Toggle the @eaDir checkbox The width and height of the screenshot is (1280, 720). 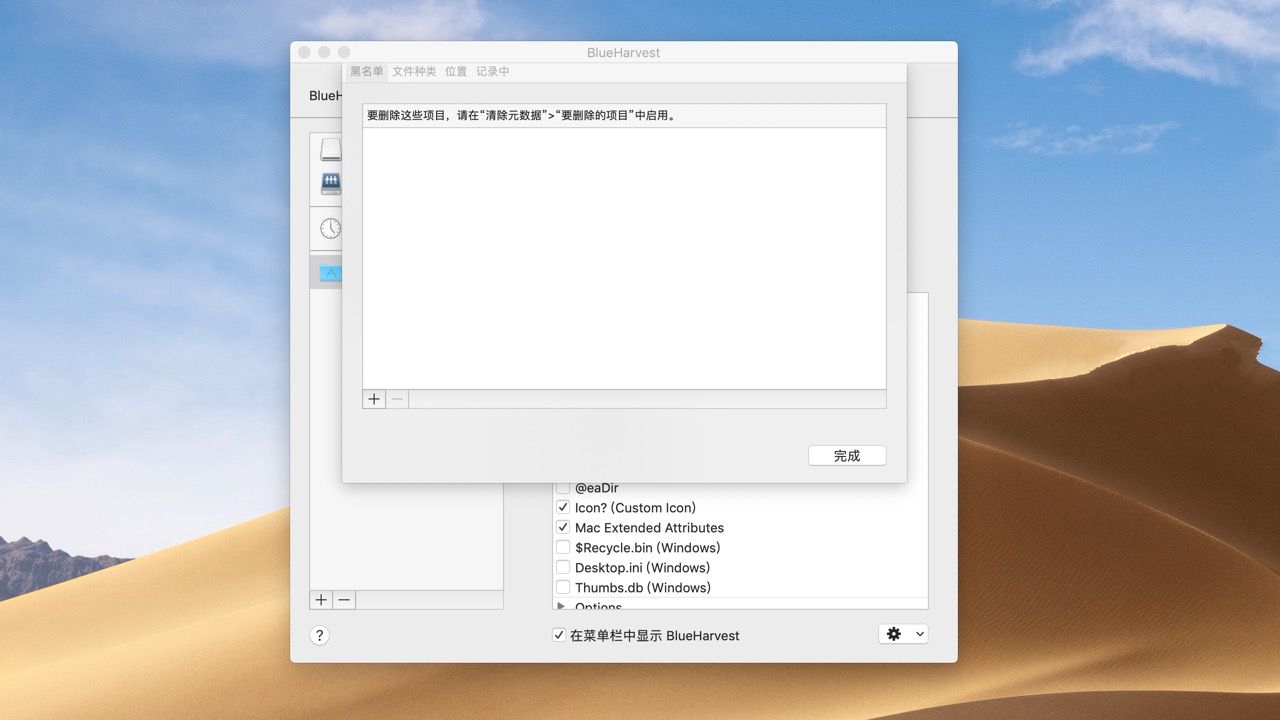pos(563,488)
